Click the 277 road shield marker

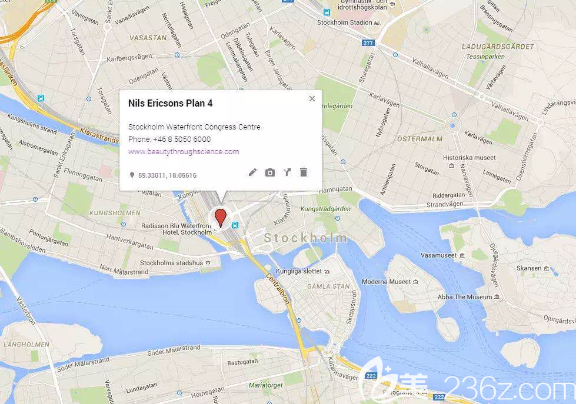click(x=368, y=43)
